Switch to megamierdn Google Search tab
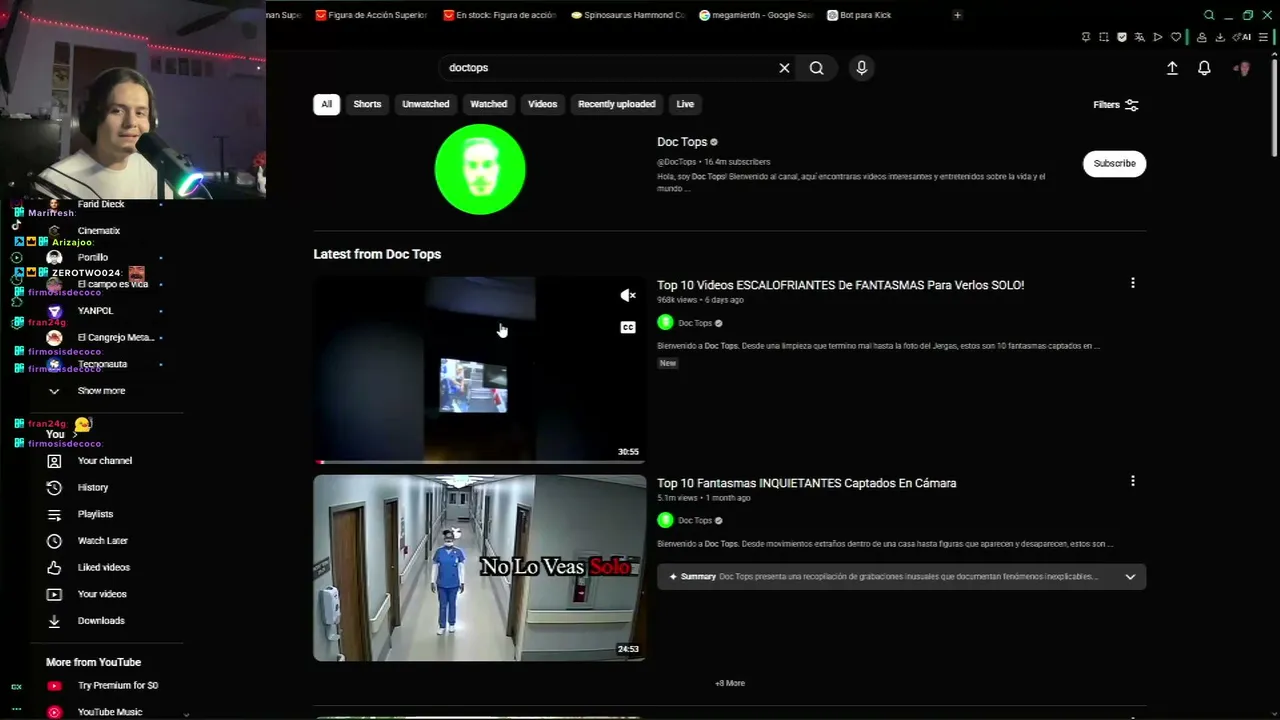The width and height of the screenshot is (1280, 720). point(755,15)
